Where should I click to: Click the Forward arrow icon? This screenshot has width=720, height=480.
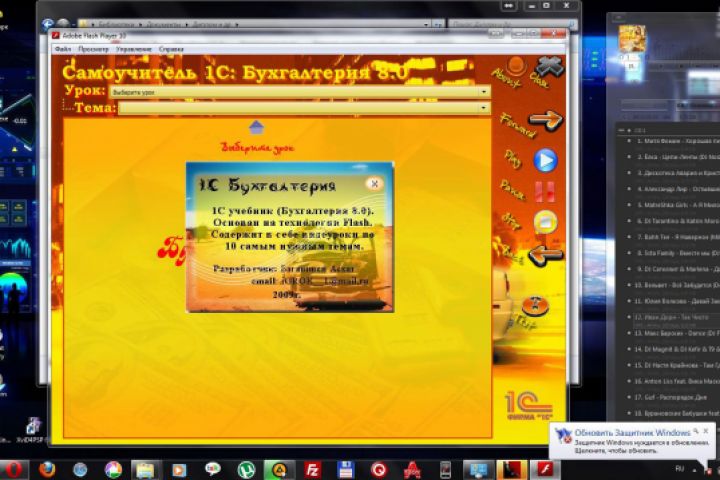[x=545, y=120]
